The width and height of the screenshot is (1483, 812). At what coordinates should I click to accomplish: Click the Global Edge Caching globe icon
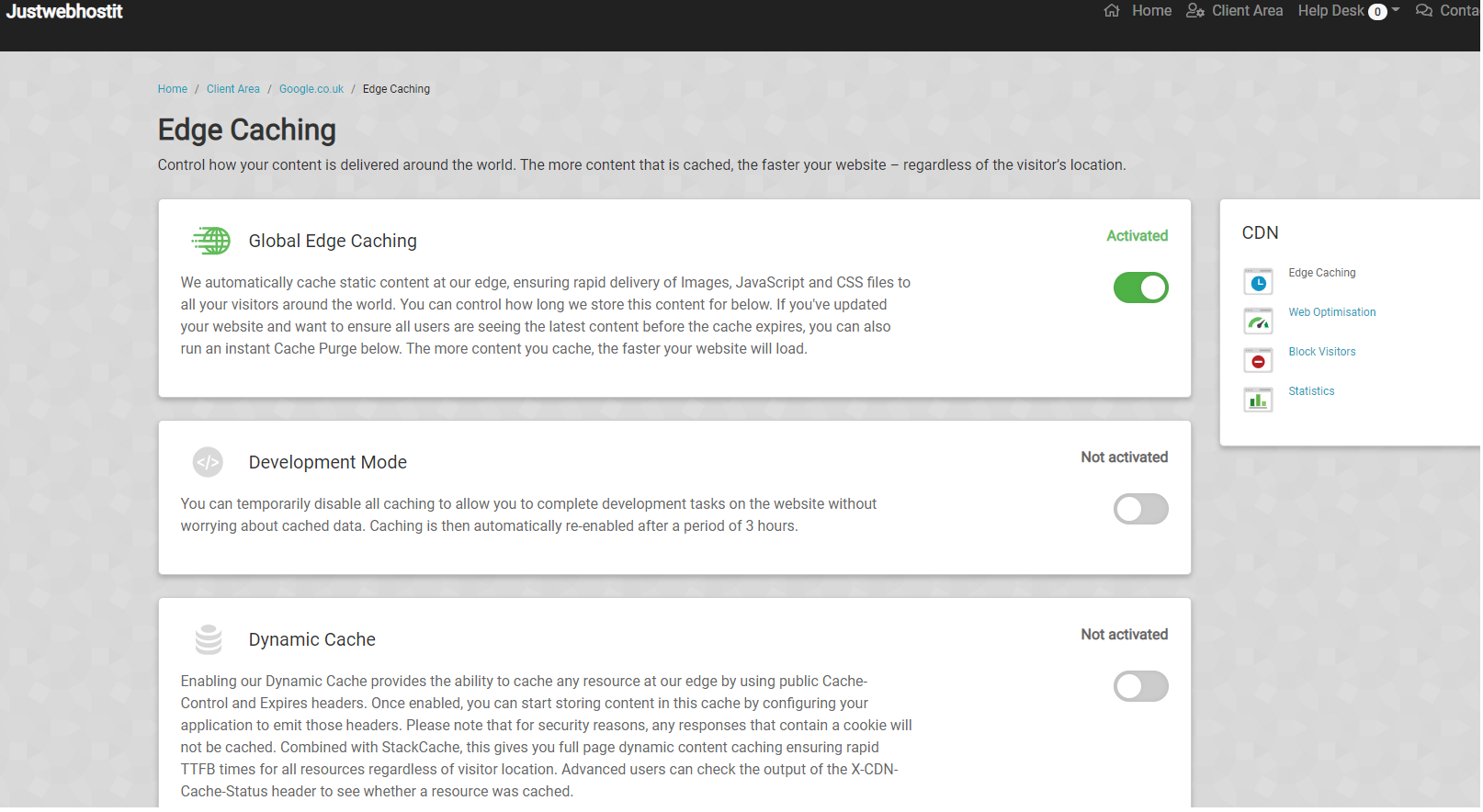tap(211, 241)
